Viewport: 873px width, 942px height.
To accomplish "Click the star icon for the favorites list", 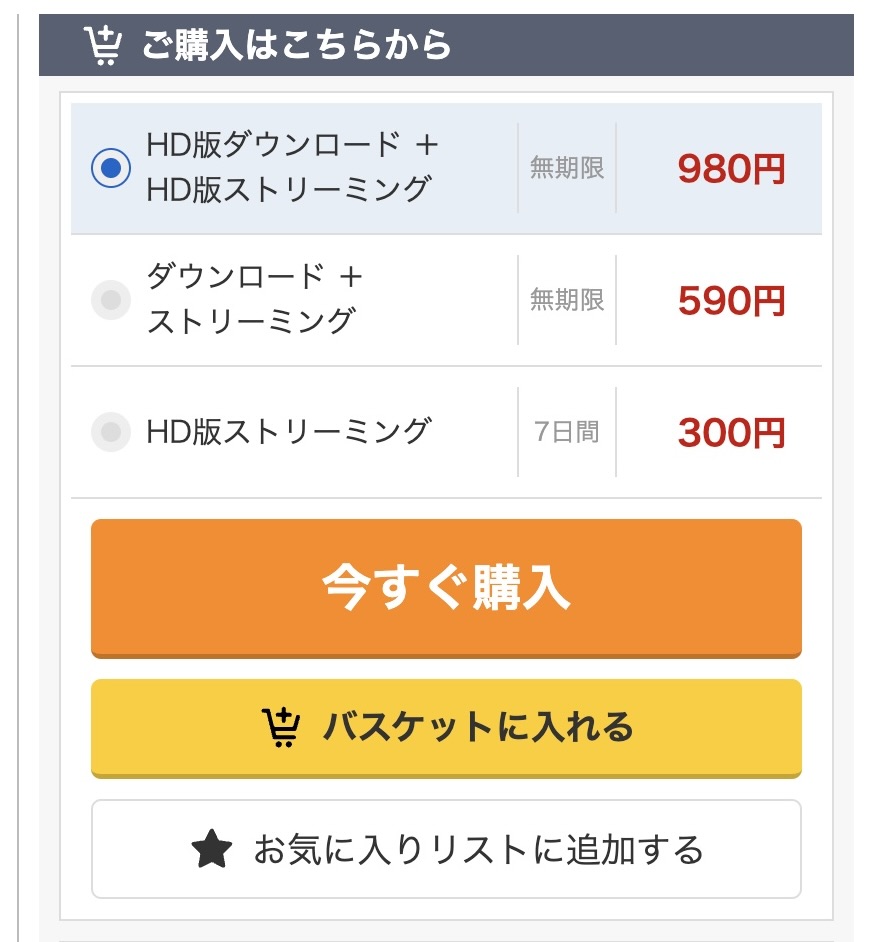I will (x=211, y=849).
